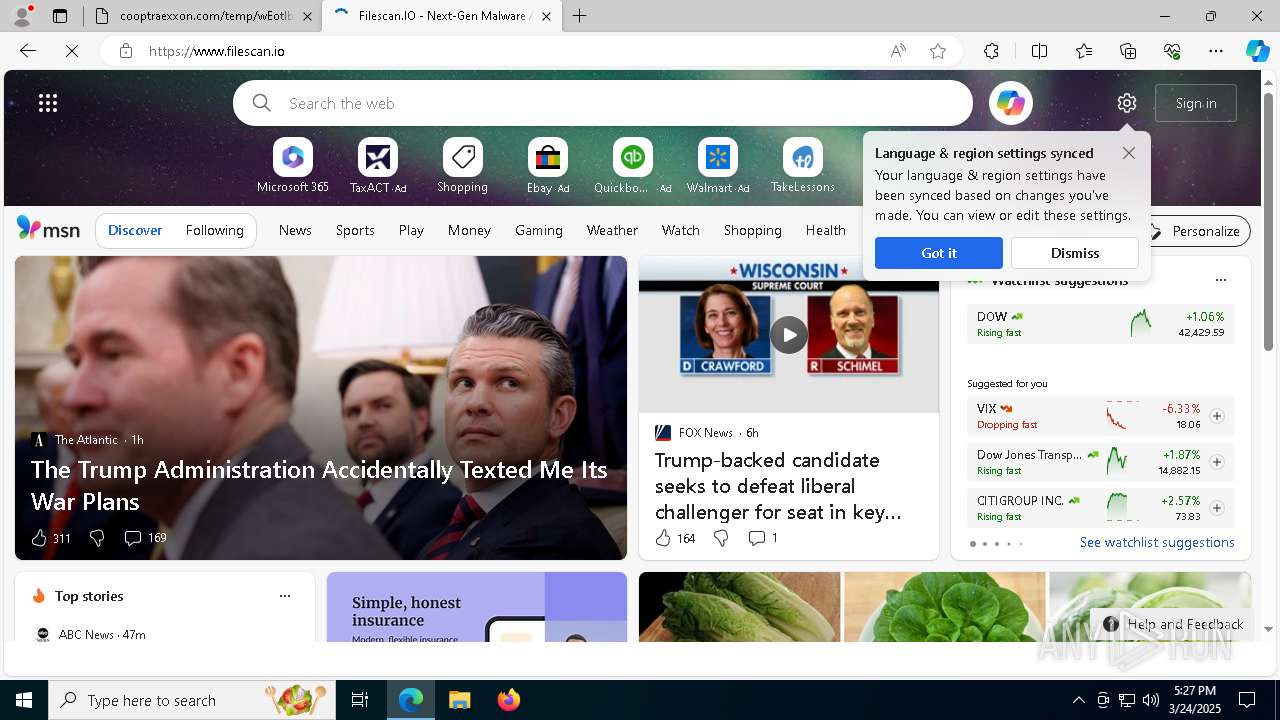Open the Sports menu item
This screenshot has width=1280, height=720.
355,230
